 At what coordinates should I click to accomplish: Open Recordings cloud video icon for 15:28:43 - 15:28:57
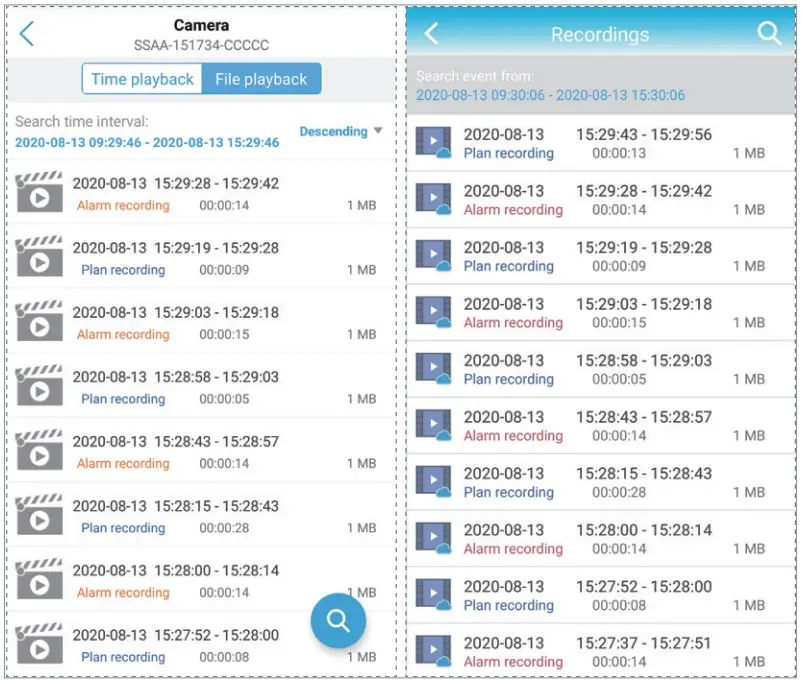pyautogui.click(x=433, y=425)
